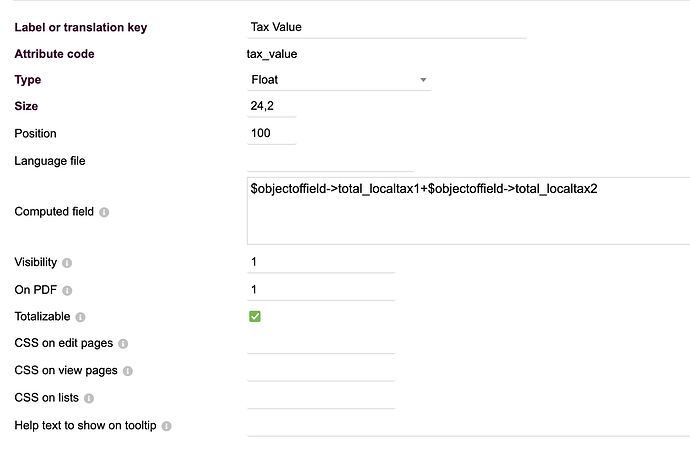690x451 pixels.
Task: Click info icon for CSS on view pages
Action: click(127, 371)
